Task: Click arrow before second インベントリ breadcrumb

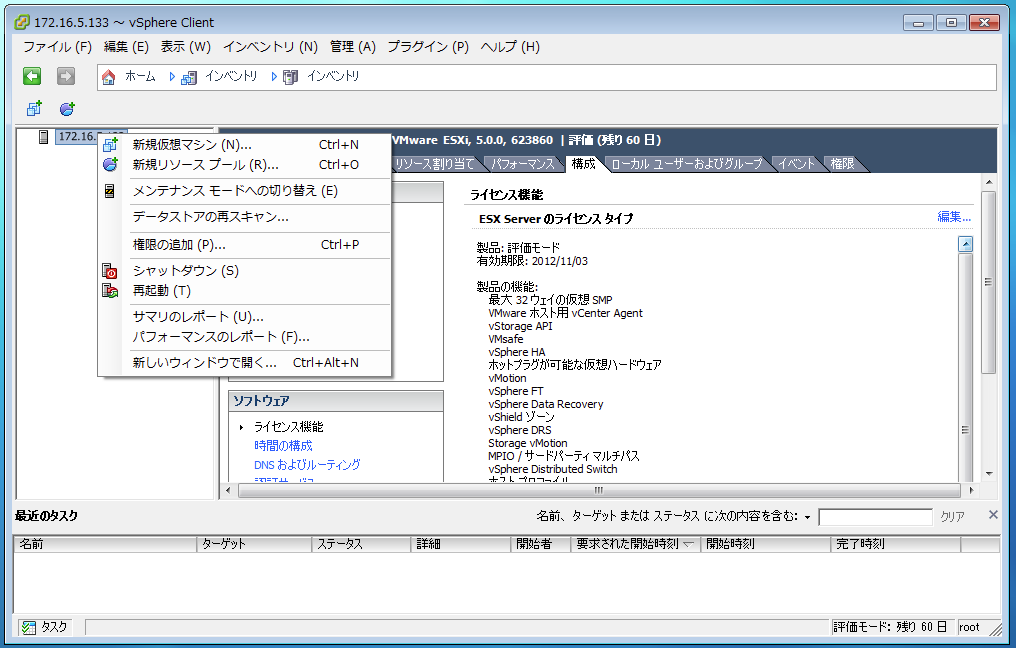Action: 274,76
